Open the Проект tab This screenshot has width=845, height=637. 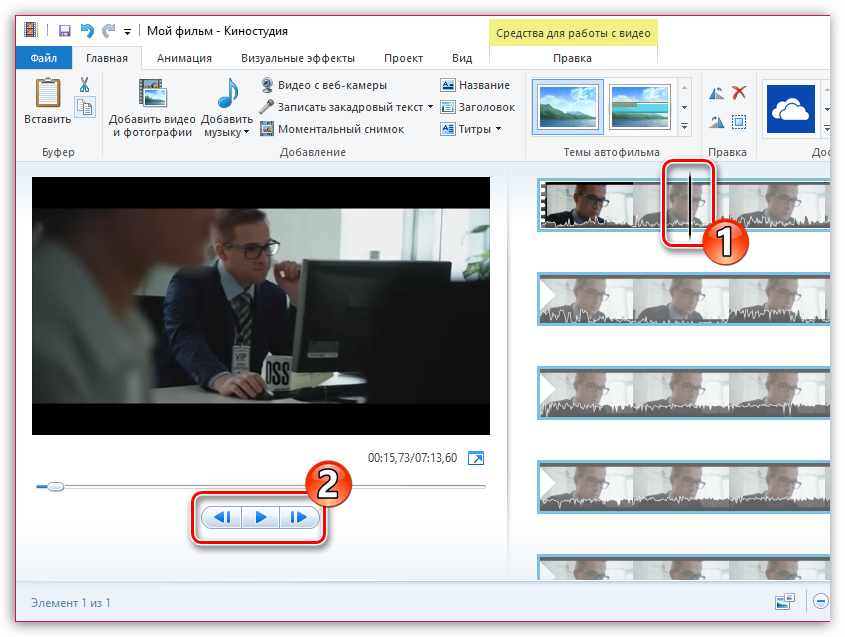tap(403, 58)
